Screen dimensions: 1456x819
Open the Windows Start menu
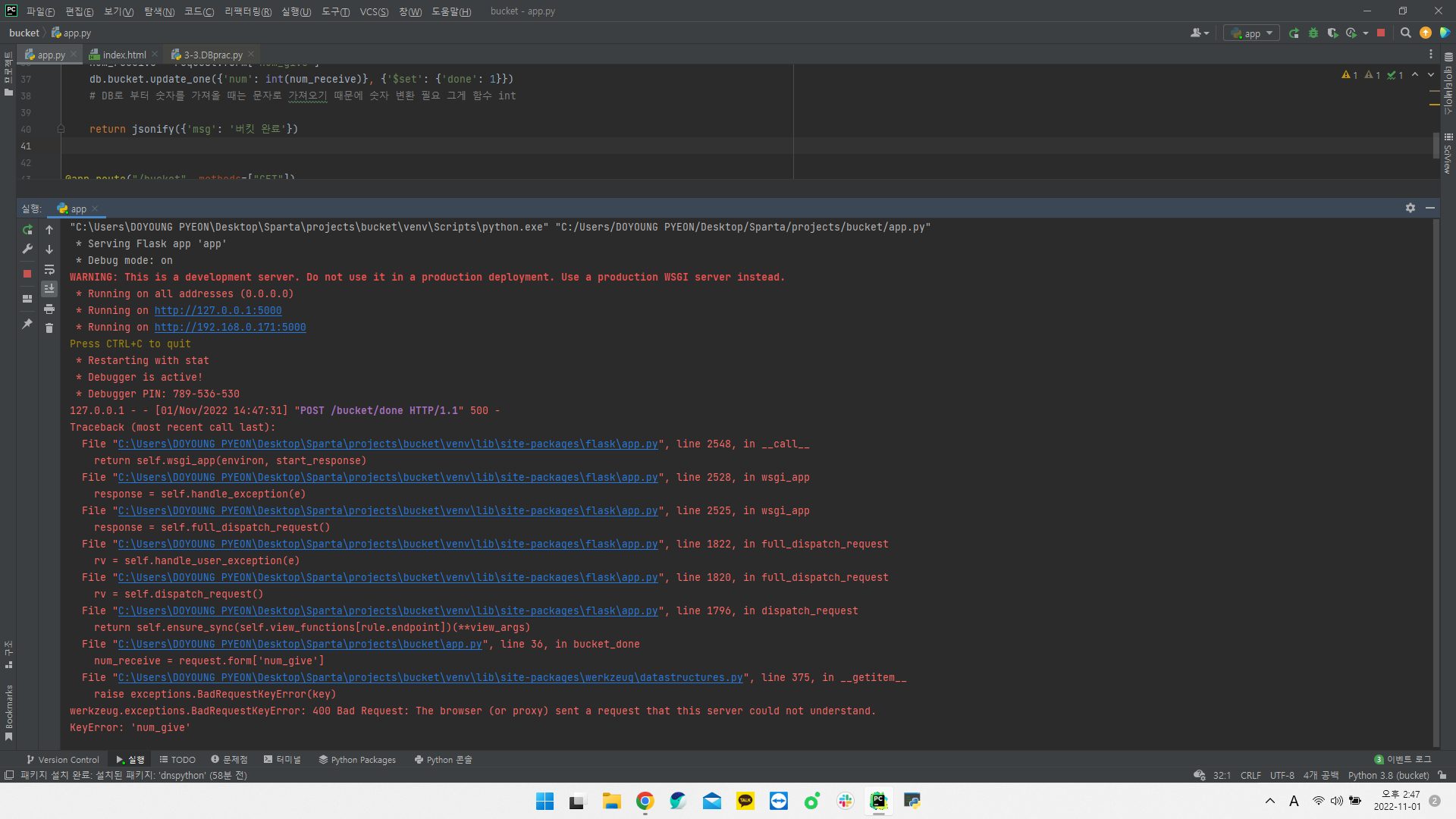tap(545, 801)
